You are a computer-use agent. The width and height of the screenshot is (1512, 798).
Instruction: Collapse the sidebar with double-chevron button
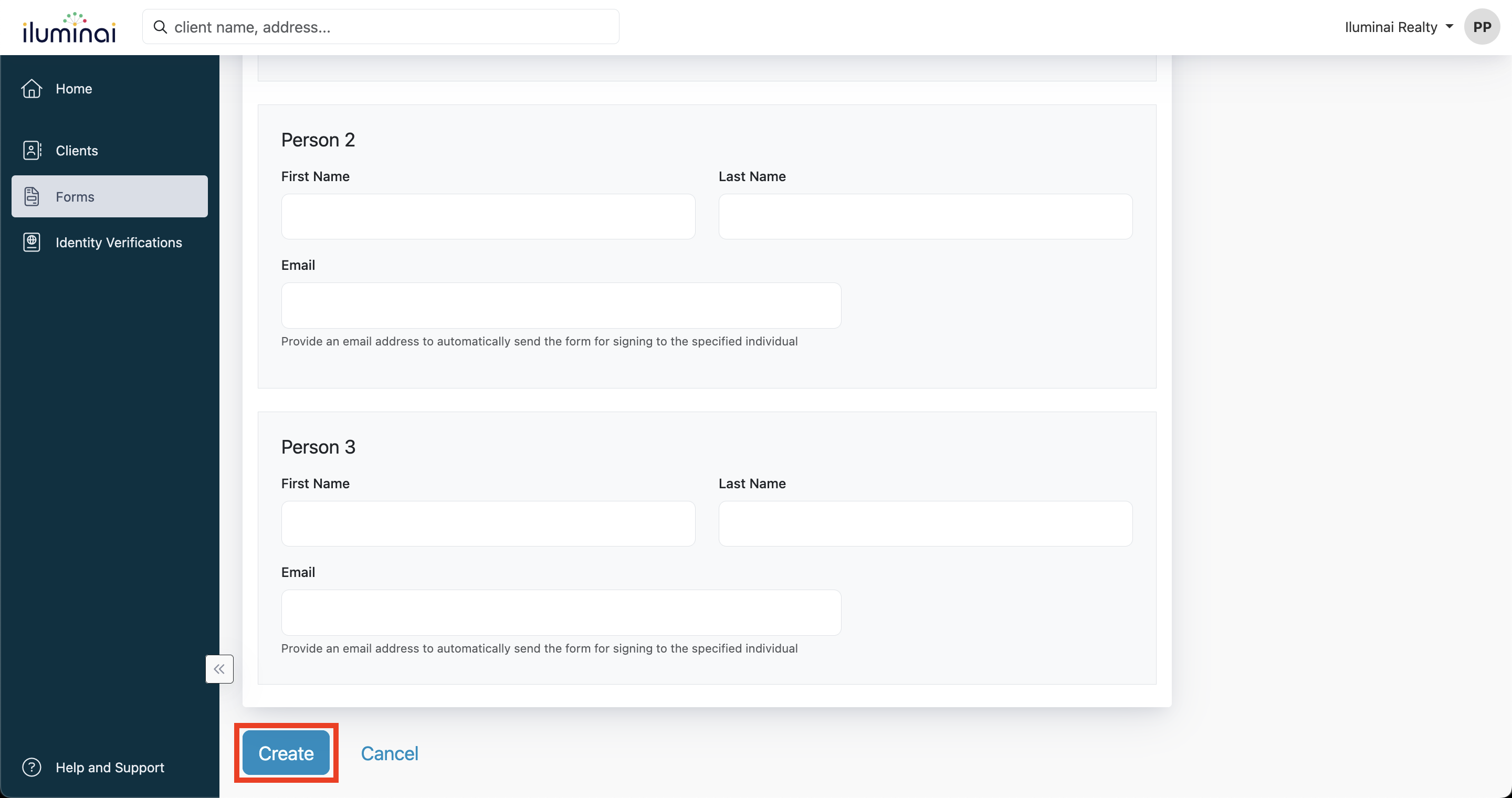[x=219, y=669]
